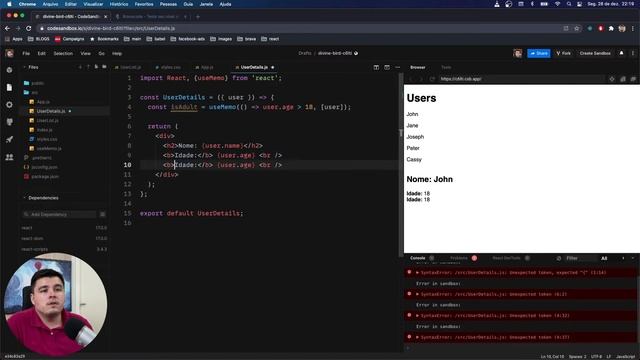The width and height of the screenshot is (640, 360).
Task: Click the preview URL address field
Action: click(x=521, y=79)
